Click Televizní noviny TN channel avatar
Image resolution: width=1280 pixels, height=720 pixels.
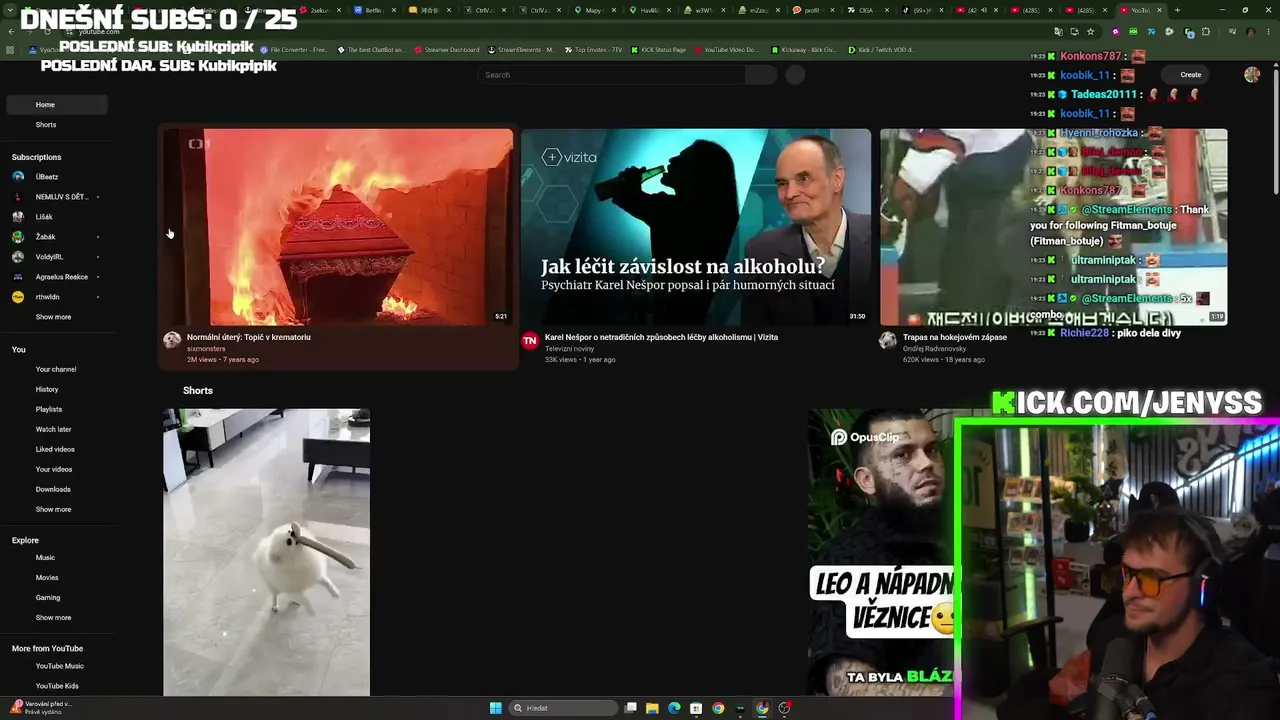(530, 340)
